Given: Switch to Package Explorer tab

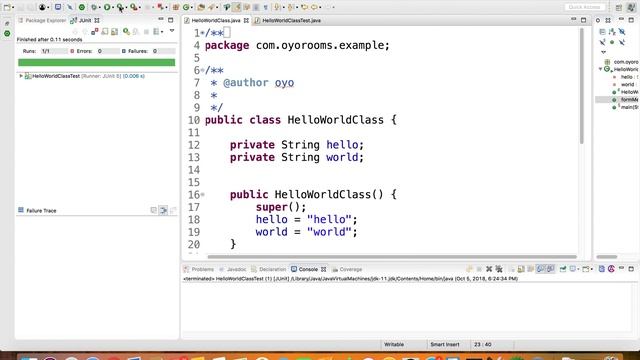Looking at the screenshot, I should click(42, 20).
